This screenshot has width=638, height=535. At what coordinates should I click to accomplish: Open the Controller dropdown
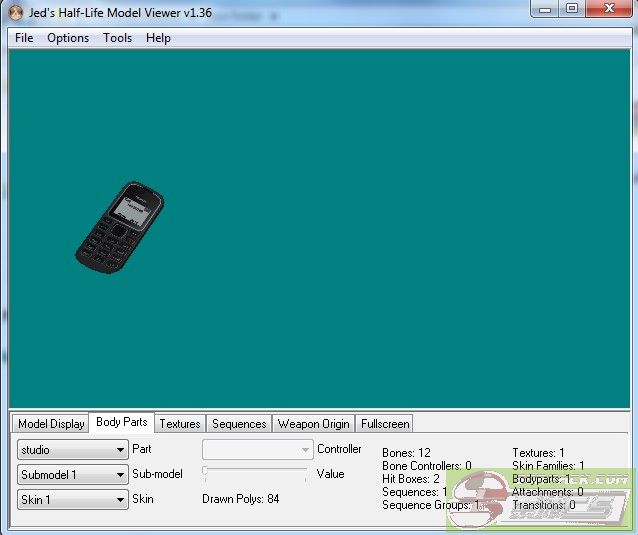click(x=258, y=450)
